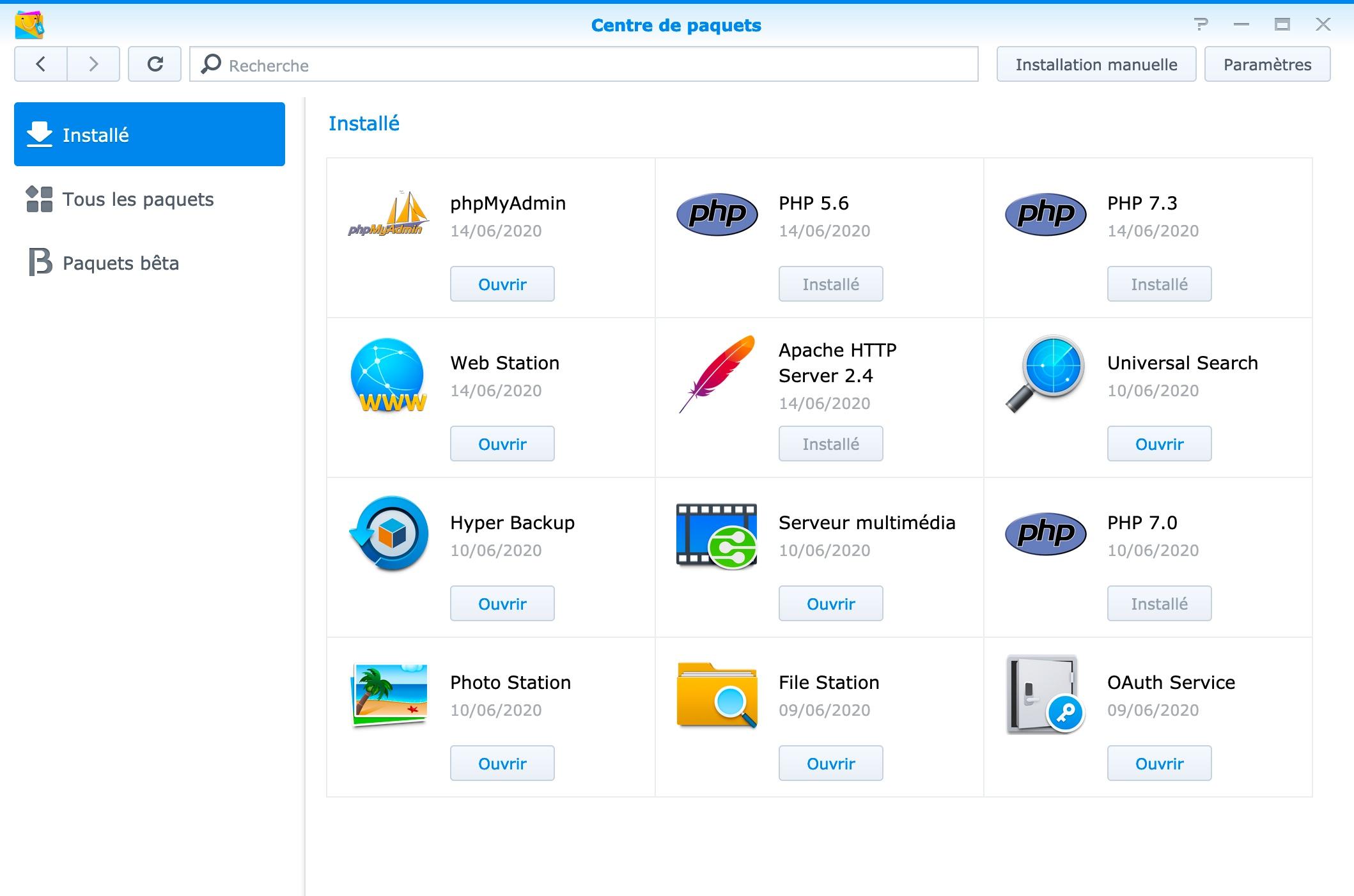This screenshot has height=896, width=1354.
Task: Navigate forward with the right arrow
Action: point(93,64)
